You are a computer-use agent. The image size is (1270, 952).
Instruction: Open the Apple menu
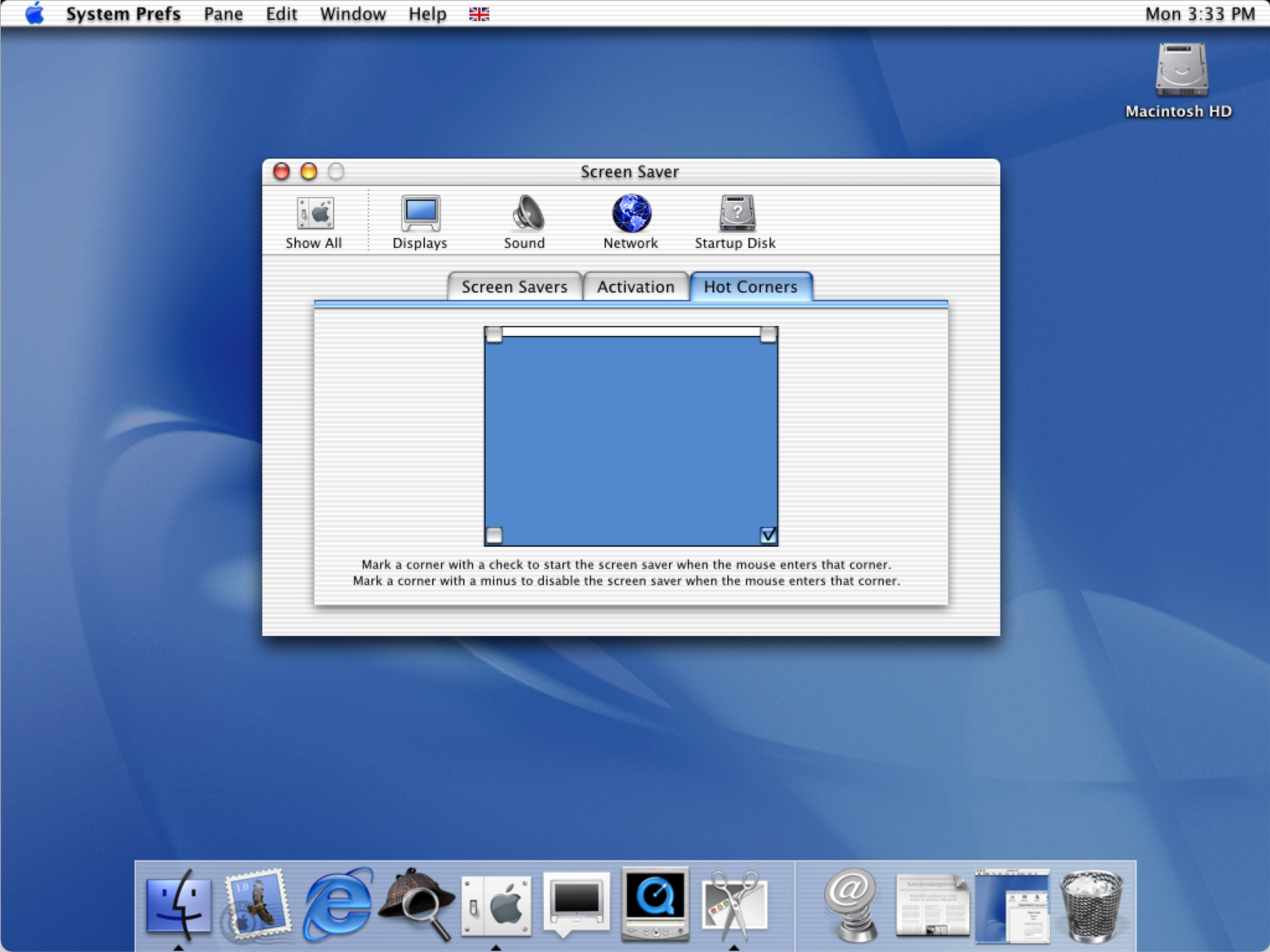[35, 14]
